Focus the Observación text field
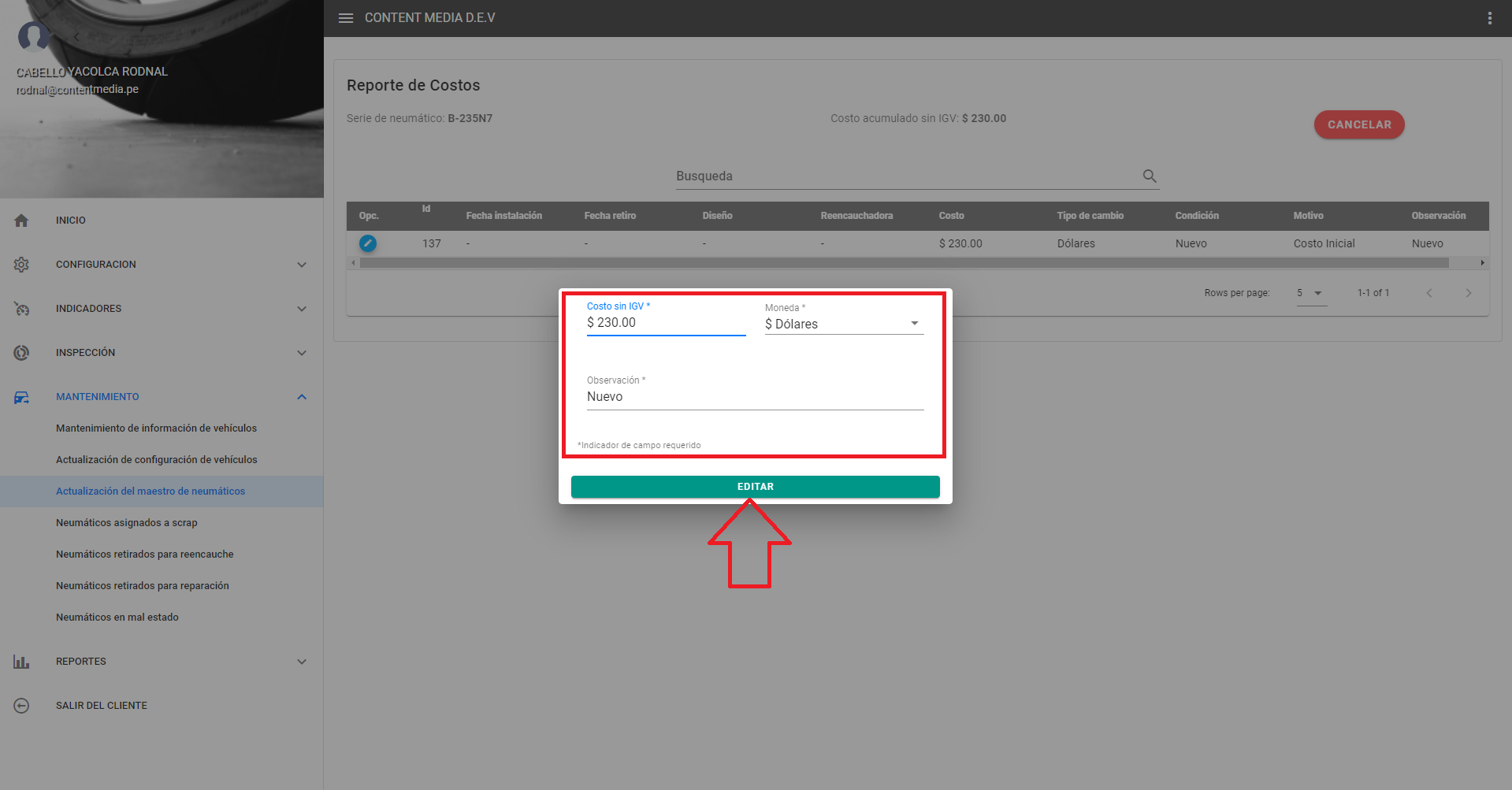The height and width of the screenshot is (790, 1512). tap(754, 397)
